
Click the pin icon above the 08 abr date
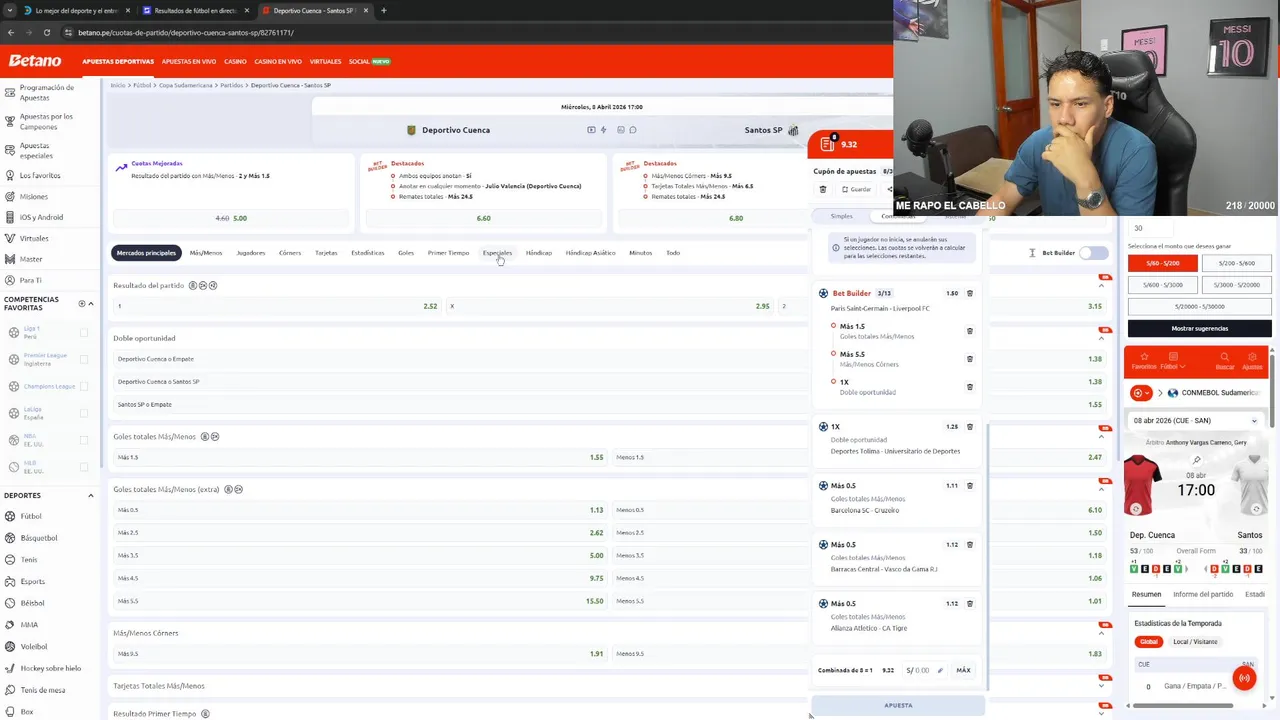(1196, 461)
